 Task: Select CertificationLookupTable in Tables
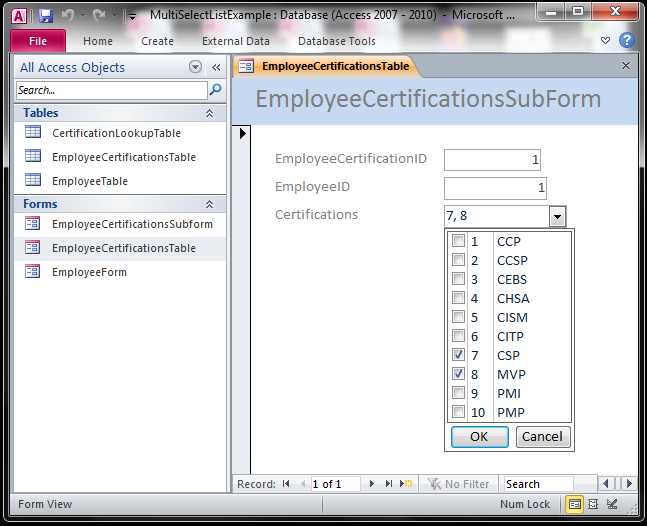click(x=120, y=133)
